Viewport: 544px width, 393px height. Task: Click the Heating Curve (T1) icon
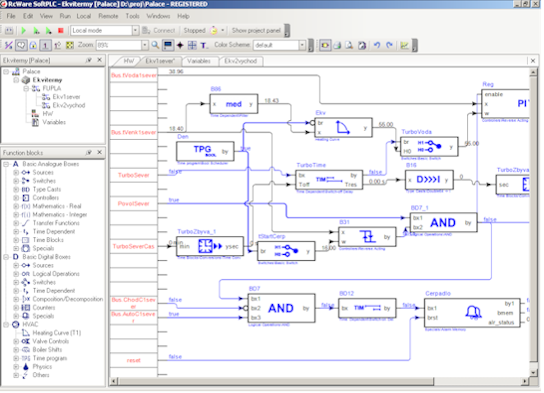click(x=26, y=333)
